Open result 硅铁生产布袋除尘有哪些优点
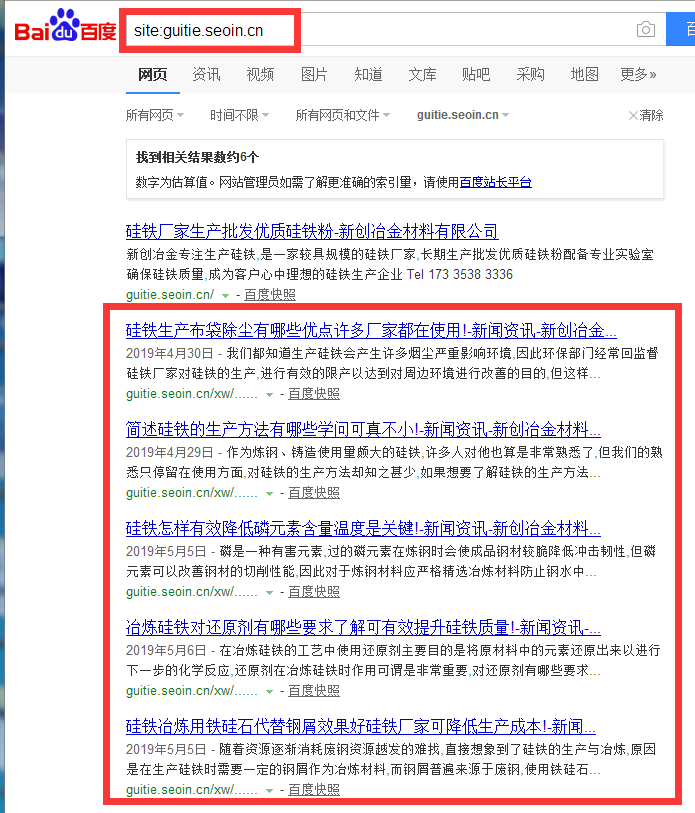 click(x=371, y=330)
